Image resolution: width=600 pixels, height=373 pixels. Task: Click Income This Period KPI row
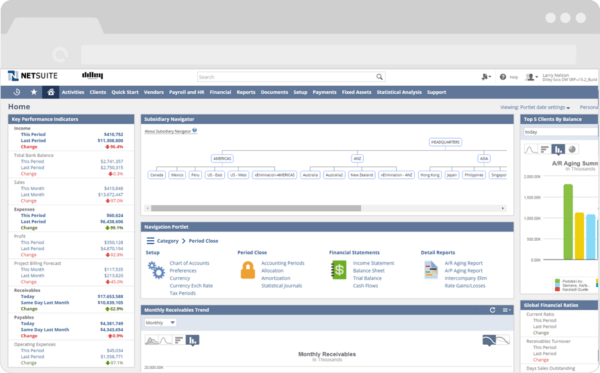click(72, 135)
